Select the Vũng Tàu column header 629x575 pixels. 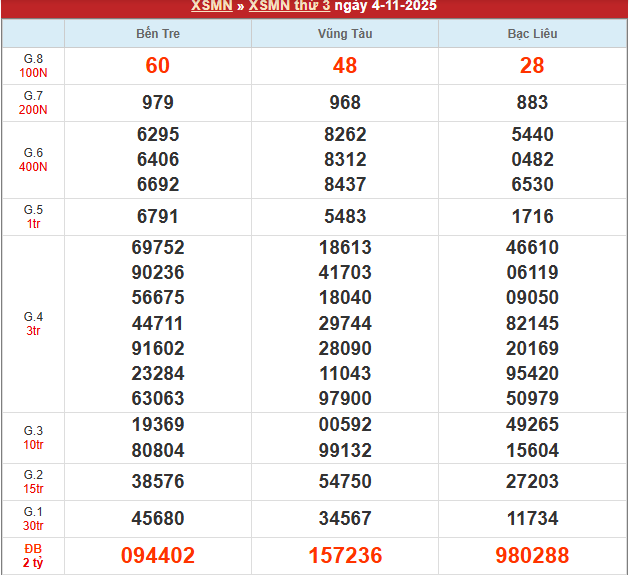(x=345, y=34)
